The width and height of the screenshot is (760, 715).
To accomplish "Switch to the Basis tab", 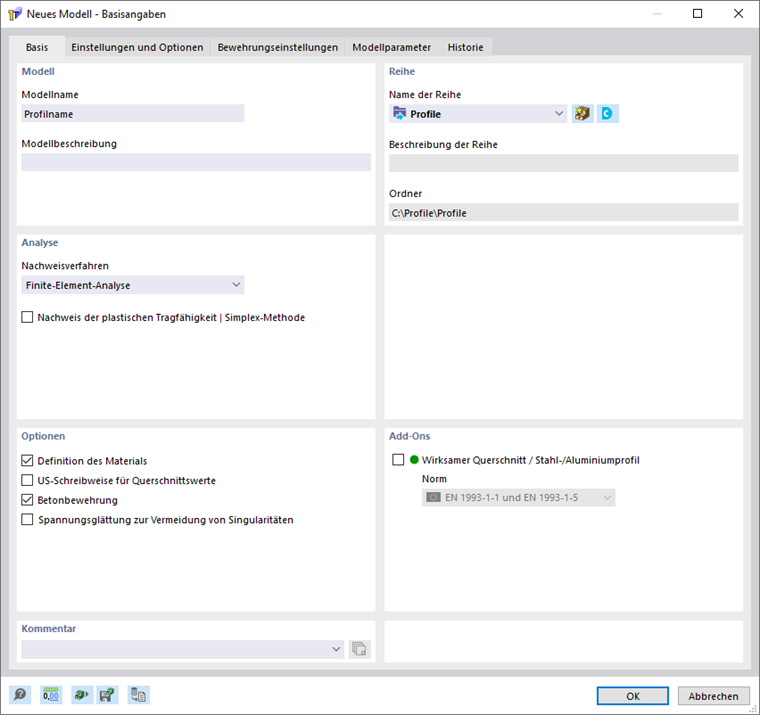I will (x=37, y=47).
